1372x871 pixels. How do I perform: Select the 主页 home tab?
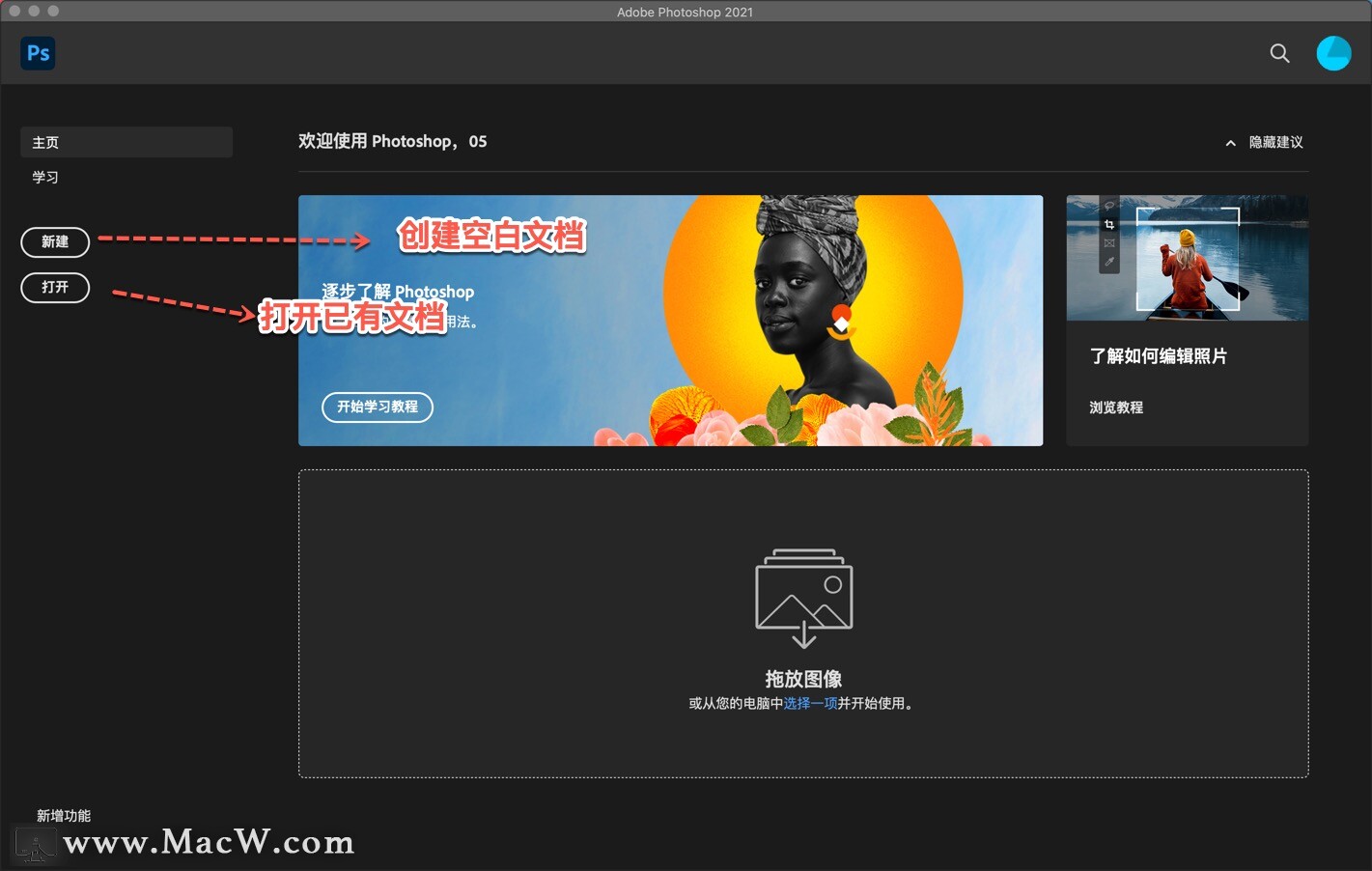coord(126,142)
